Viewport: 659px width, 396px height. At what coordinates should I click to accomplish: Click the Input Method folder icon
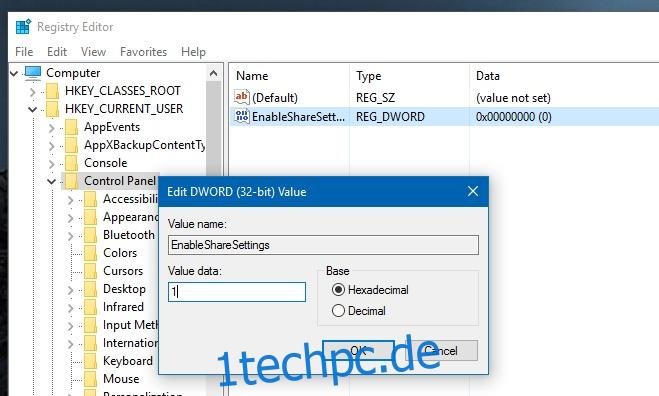90,325
